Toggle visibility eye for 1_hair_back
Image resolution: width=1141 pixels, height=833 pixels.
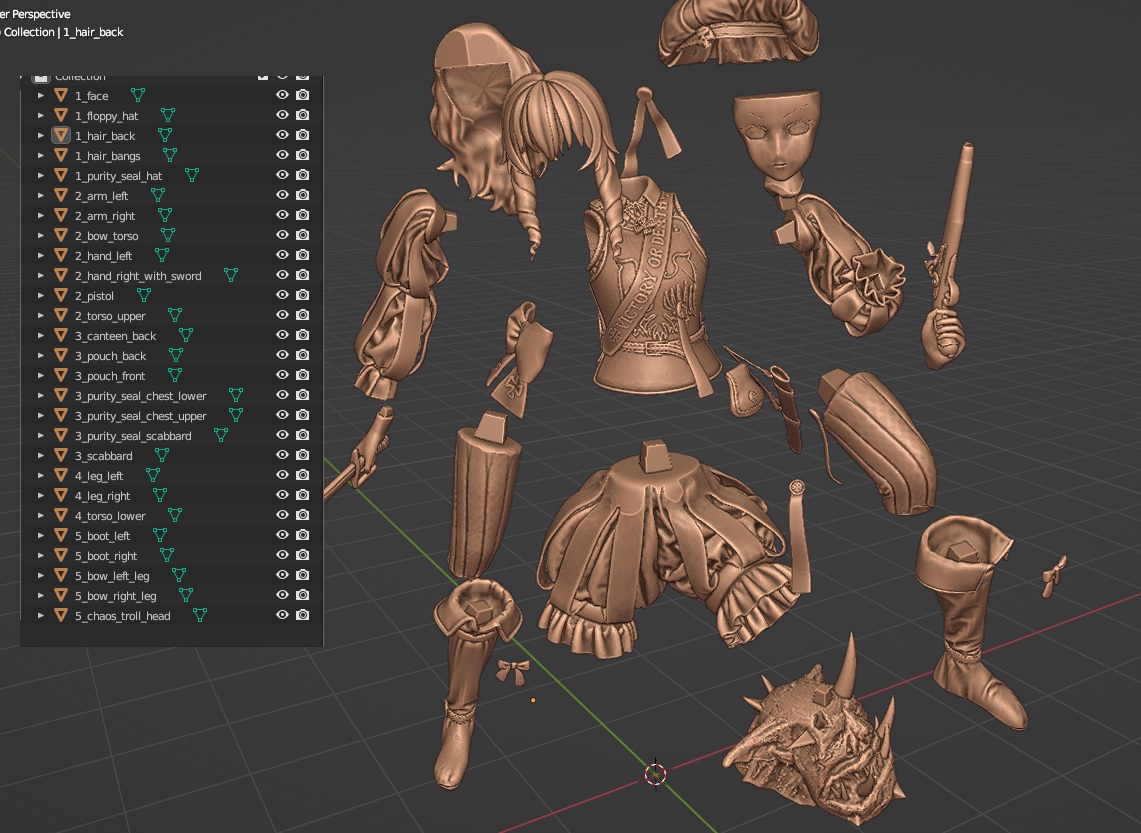282,135
